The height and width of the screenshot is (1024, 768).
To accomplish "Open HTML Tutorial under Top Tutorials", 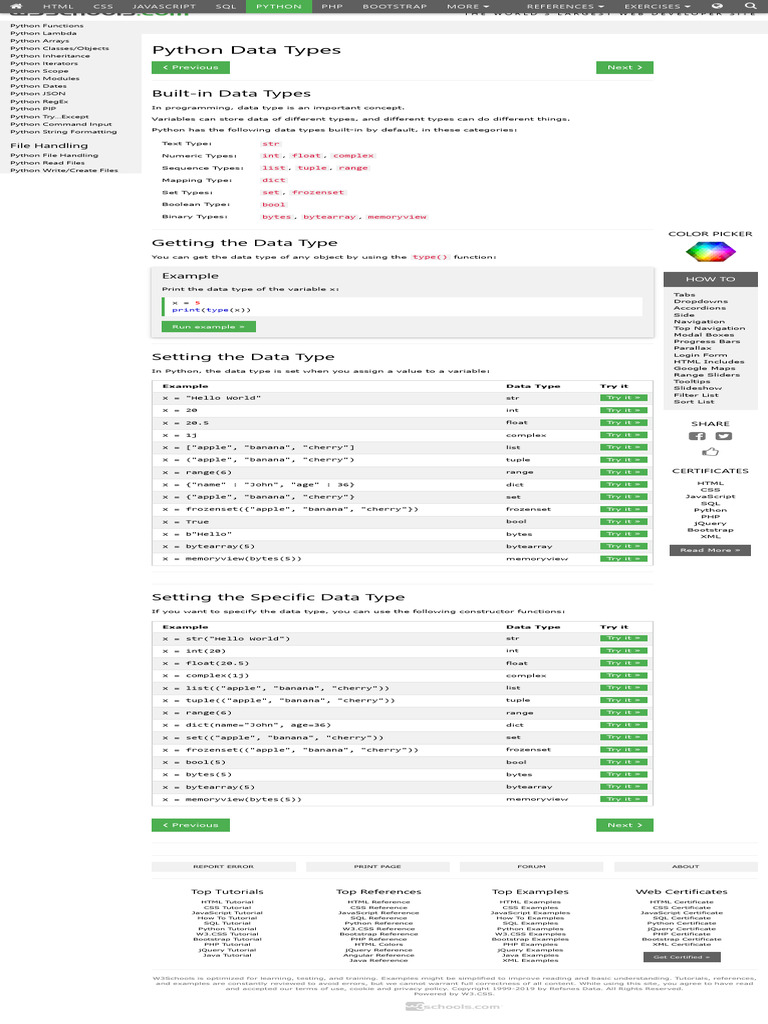I will pyautogui.click(x=227, y=902).
